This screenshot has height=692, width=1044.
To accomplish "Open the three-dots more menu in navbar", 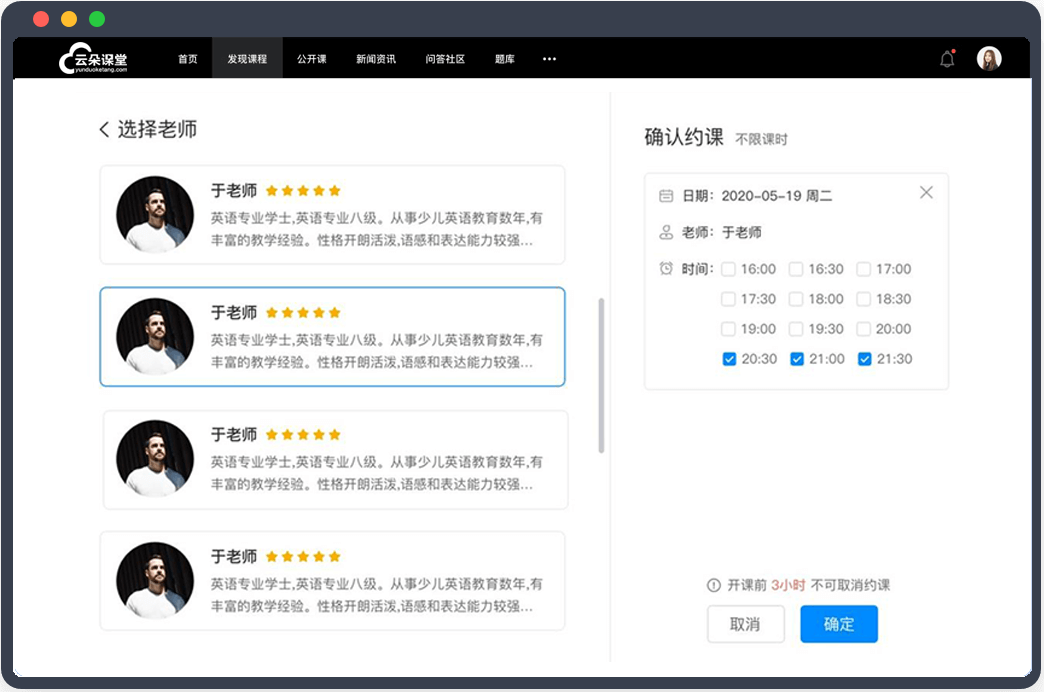I will coord(549,59).
